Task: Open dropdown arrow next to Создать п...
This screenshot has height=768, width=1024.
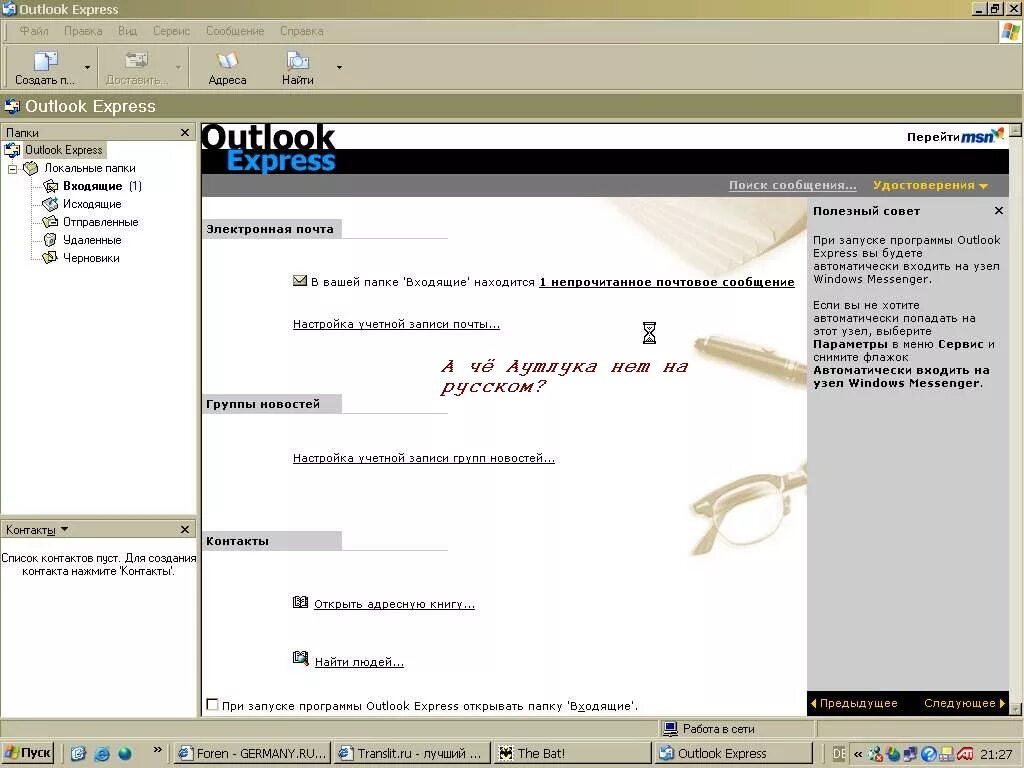Action: tap(88, 67)
